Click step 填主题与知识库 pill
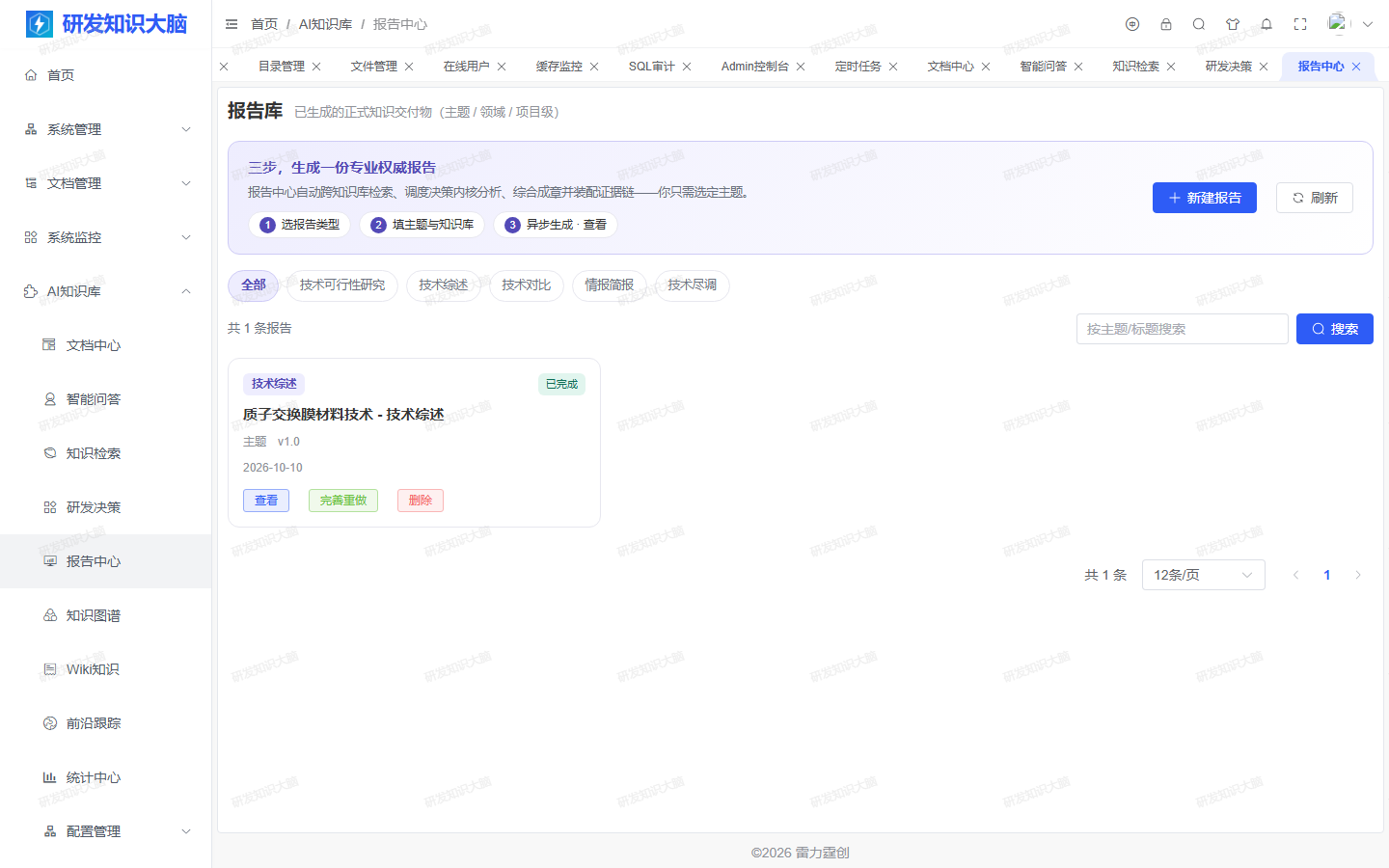This screenshot has height=868, width=1389. (422, 225)
